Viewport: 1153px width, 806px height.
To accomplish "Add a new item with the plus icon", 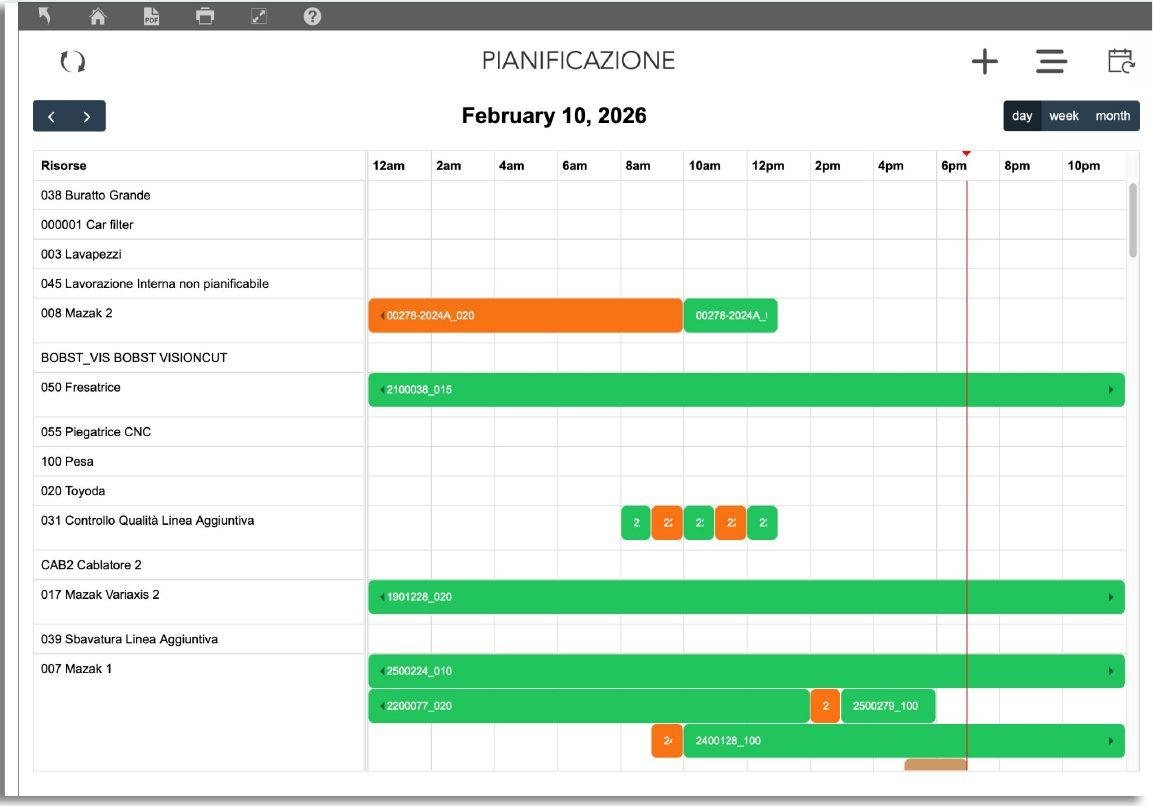I will pyautogui.click(x=985, y=62).
